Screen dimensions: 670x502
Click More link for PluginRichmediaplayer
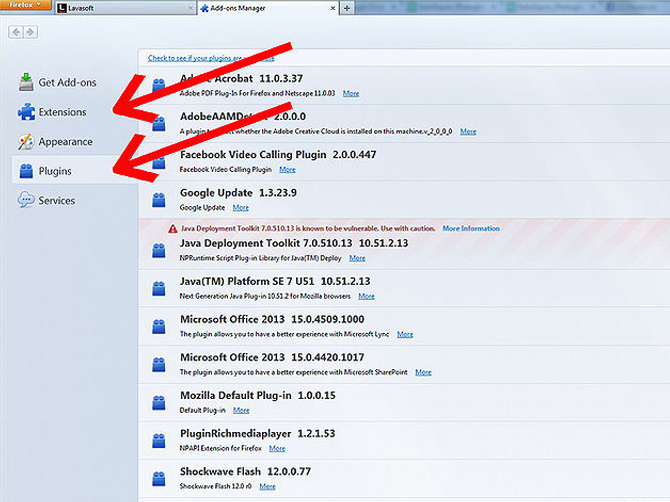pos(277,448)
